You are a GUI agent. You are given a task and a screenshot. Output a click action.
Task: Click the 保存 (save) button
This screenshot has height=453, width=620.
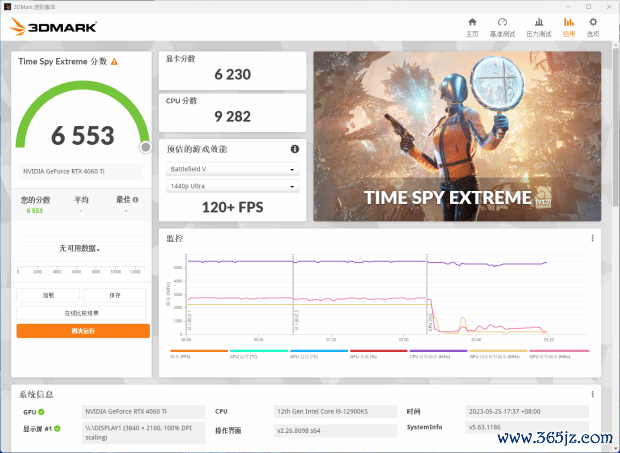pos(115,295)
